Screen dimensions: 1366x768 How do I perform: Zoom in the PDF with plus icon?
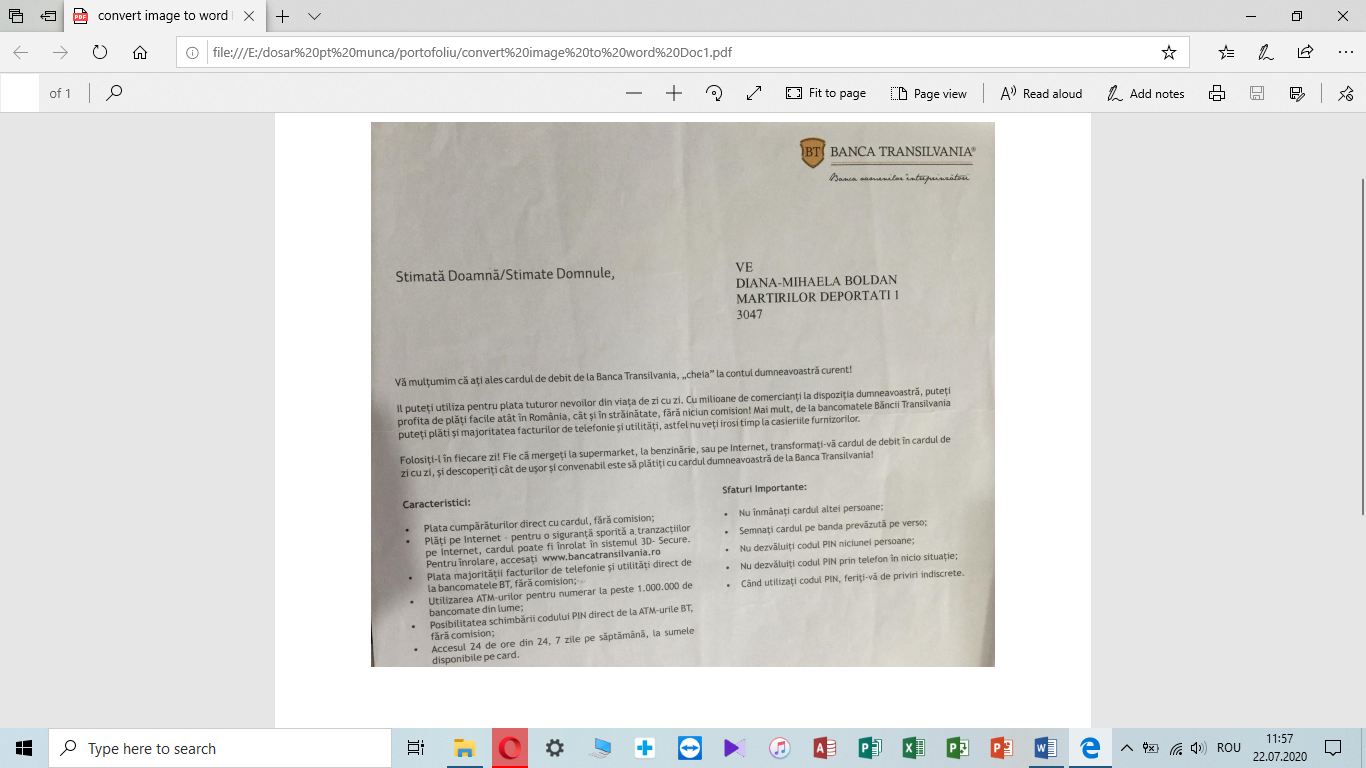point(673,93)
